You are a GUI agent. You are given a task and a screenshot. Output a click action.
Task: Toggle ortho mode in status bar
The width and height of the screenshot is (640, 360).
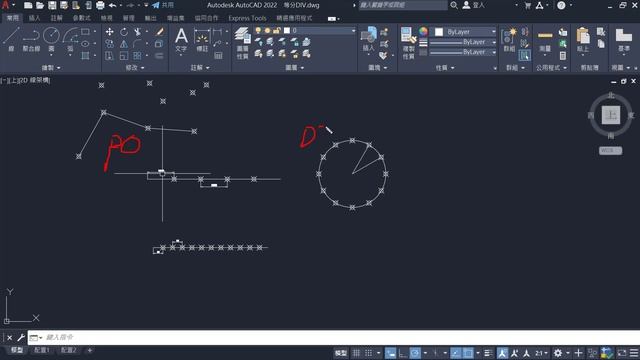[403, 353]
